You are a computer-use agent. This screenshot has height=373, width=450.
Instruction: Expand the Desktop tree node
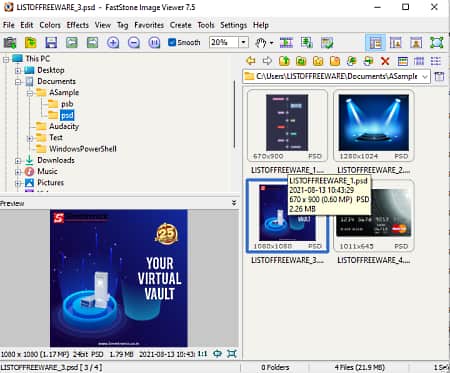18,71
